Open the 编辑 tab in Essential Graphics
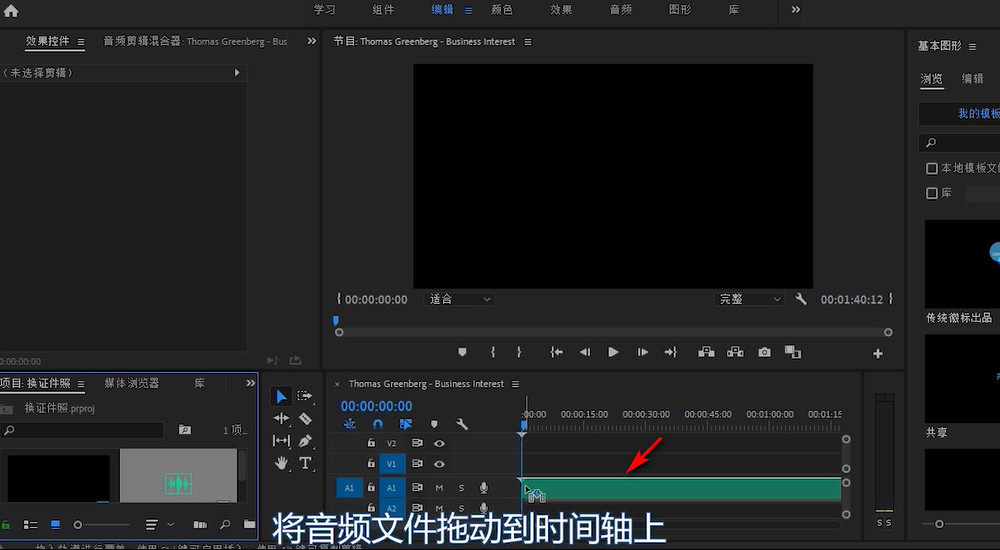 pos(973,78)
